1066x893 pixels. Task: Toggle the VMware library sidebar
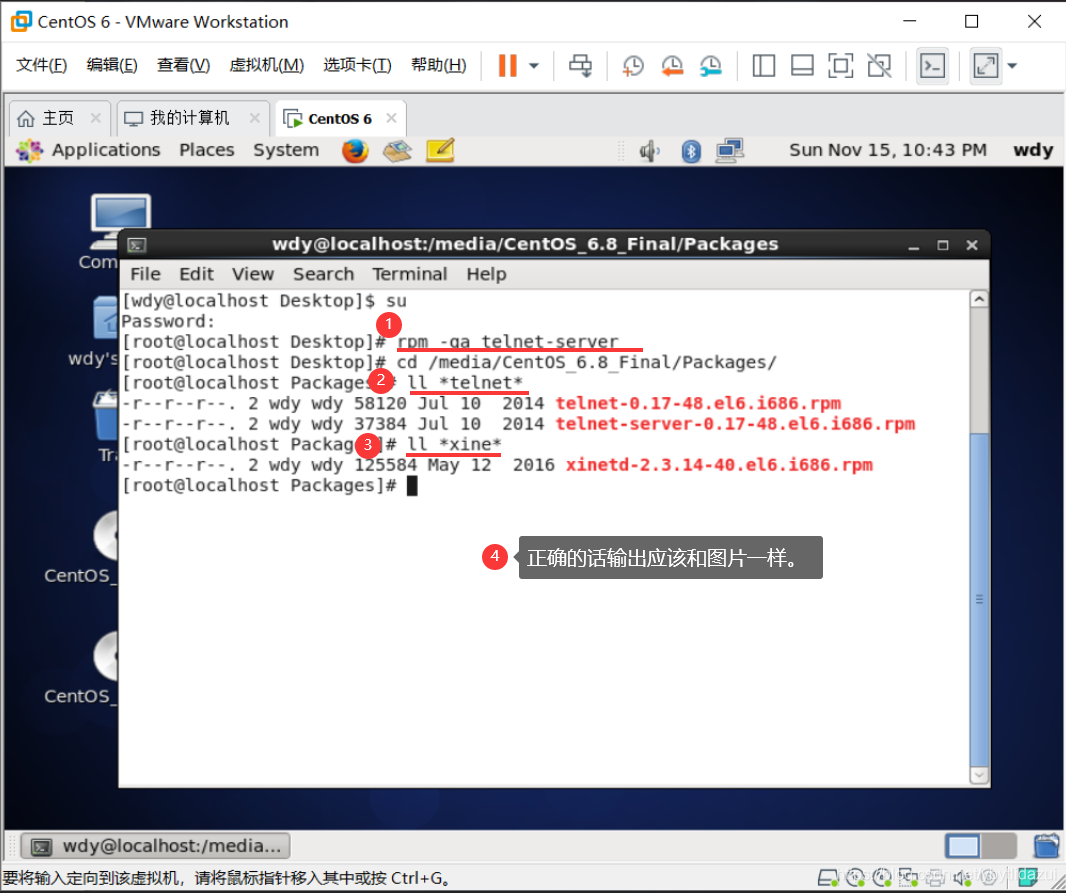pos(763,65)
